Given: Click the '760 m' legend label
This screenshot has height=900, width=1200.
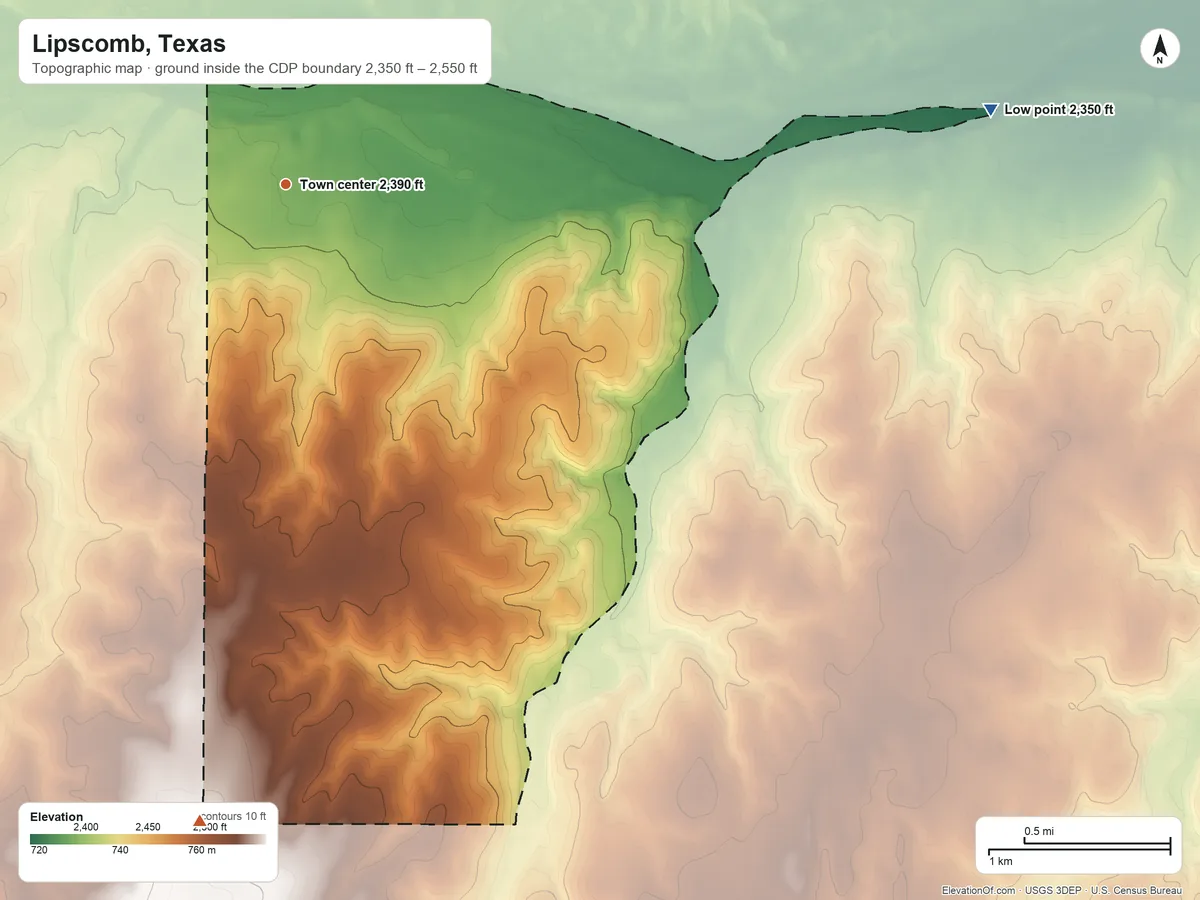Looking at the screenshot, I should pyautogui.click(x=202, y=851).
